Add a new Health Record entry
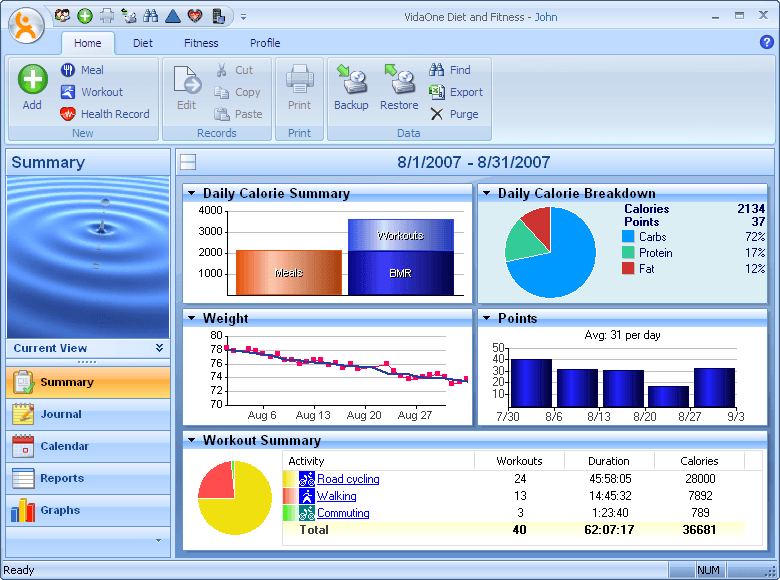Image resolution: width=780 pixels, height=580 pixels. 104,114
